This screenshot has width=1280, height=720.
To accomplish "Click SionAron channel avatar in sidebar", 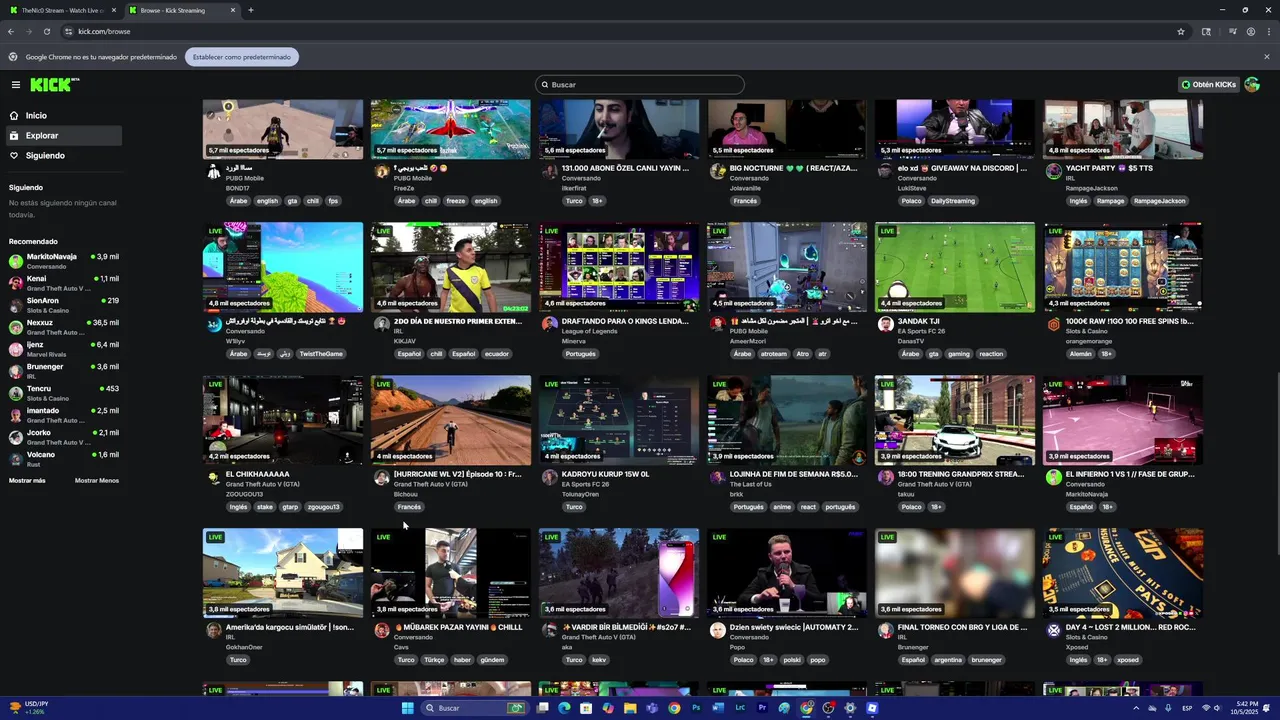I will click(x=16, y=305).
